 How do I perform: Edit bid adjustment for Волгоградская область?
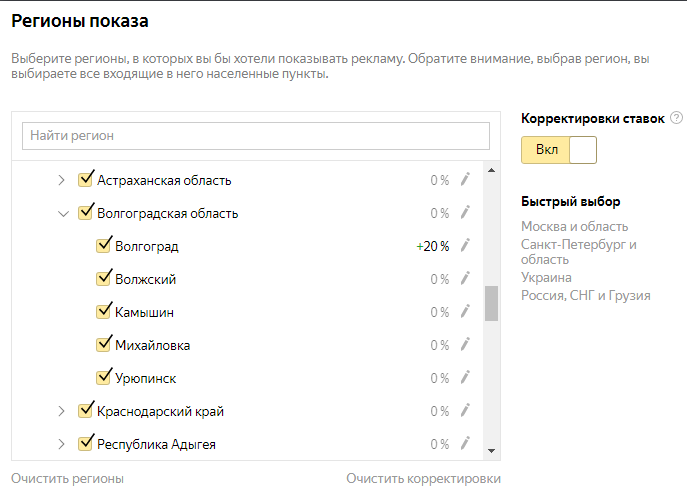(465, 213)
